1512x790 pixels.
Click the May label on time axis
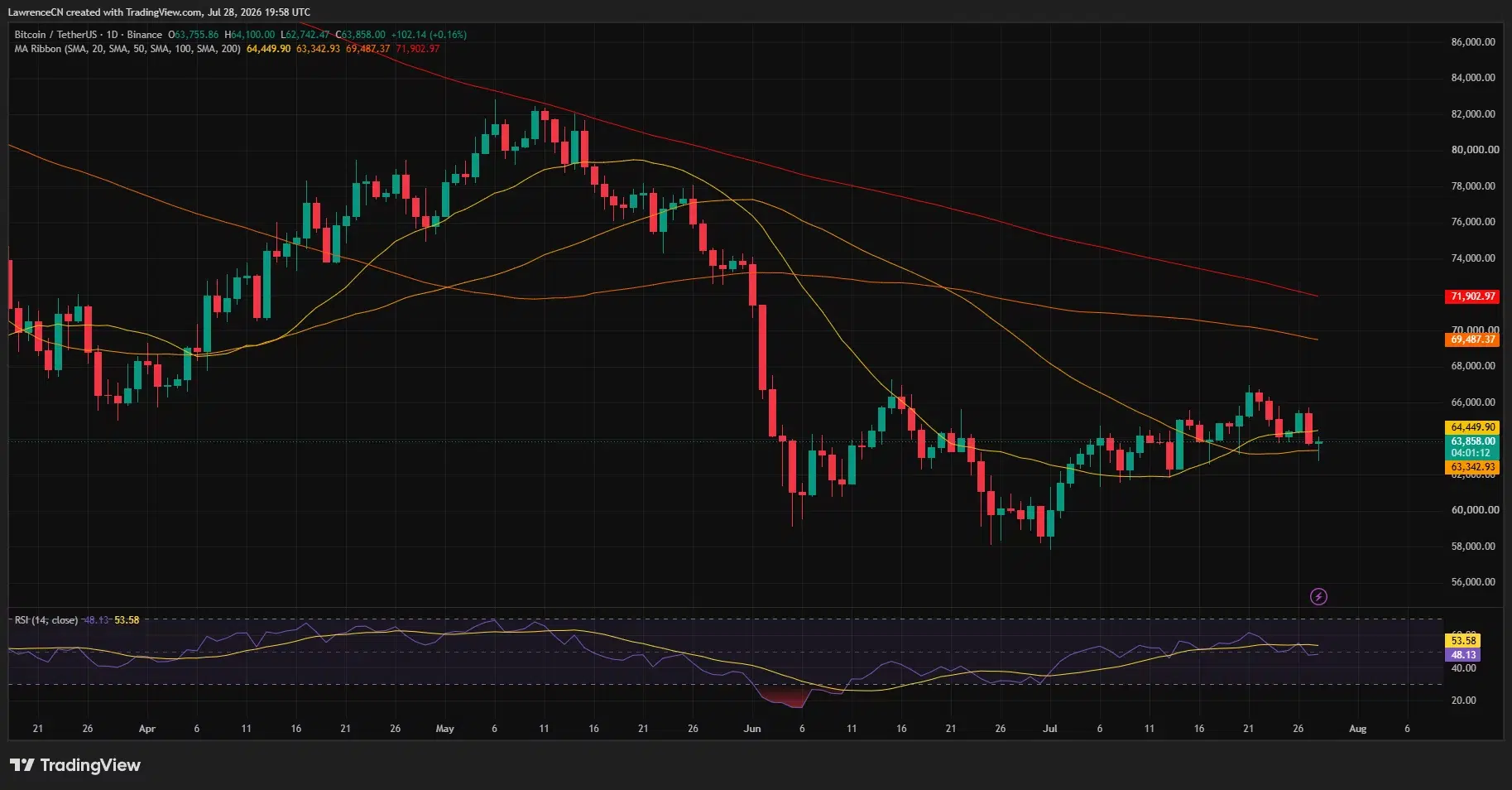444,730
